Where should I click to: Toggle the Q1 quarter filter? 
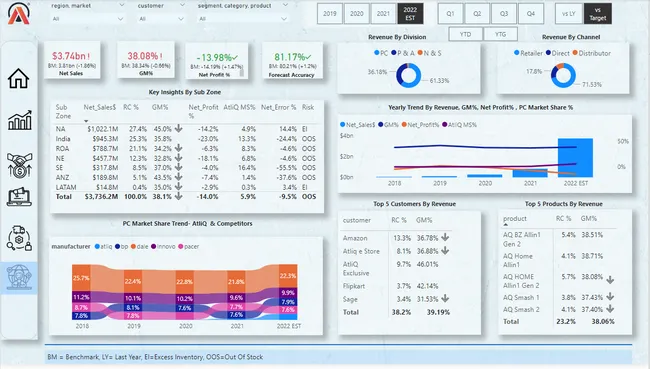(450, 14)
